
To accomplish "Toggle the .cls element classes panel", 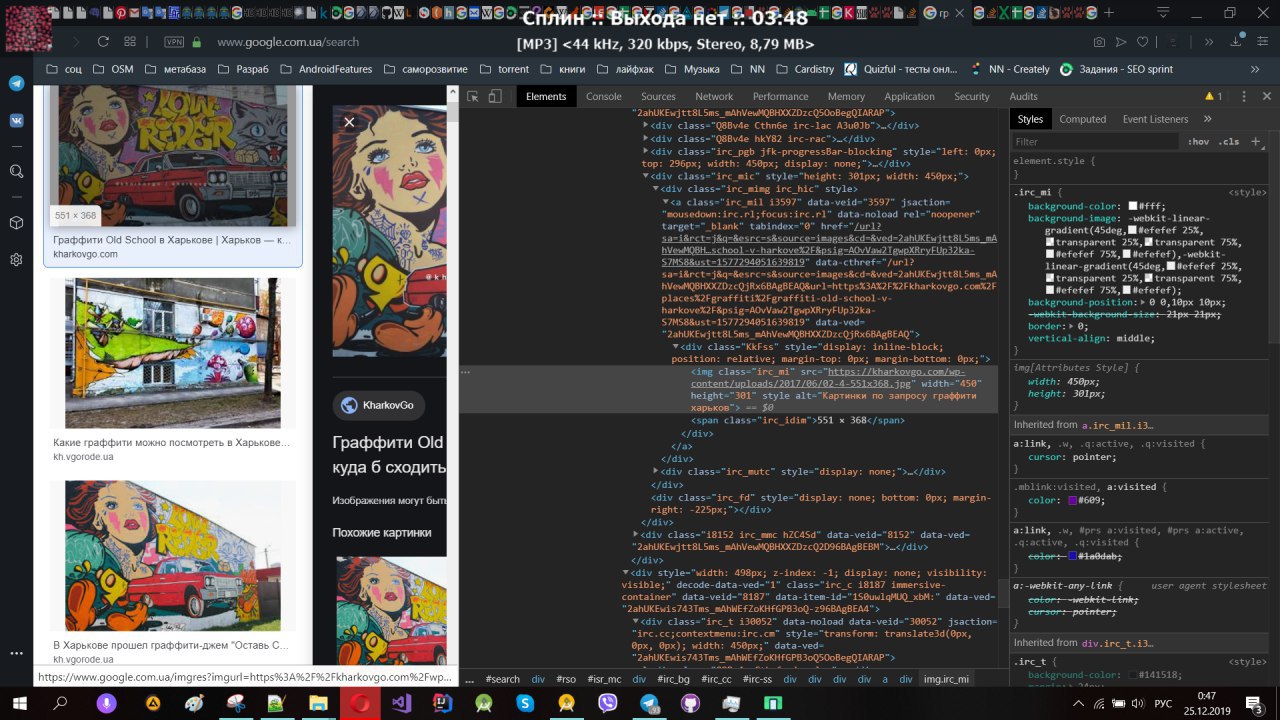I will tap(1229, 142).
